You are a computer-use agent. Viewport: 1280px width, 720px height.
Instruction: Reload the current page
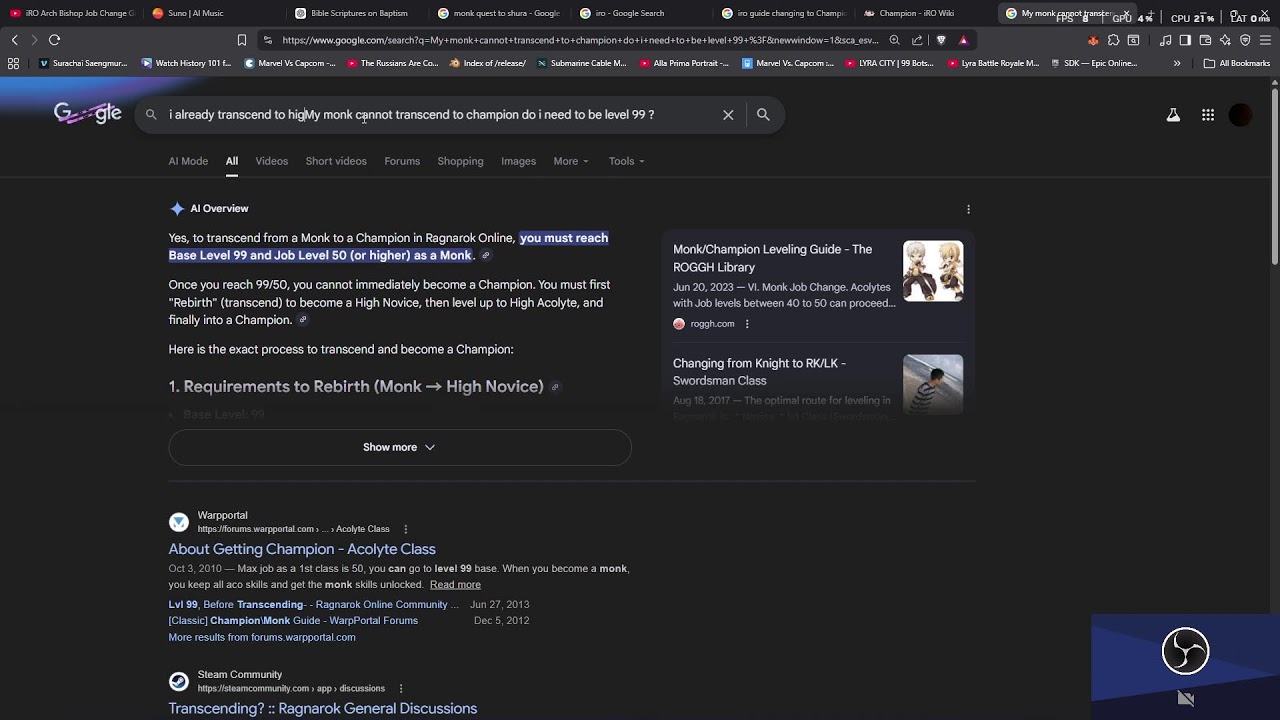point(54,40)
